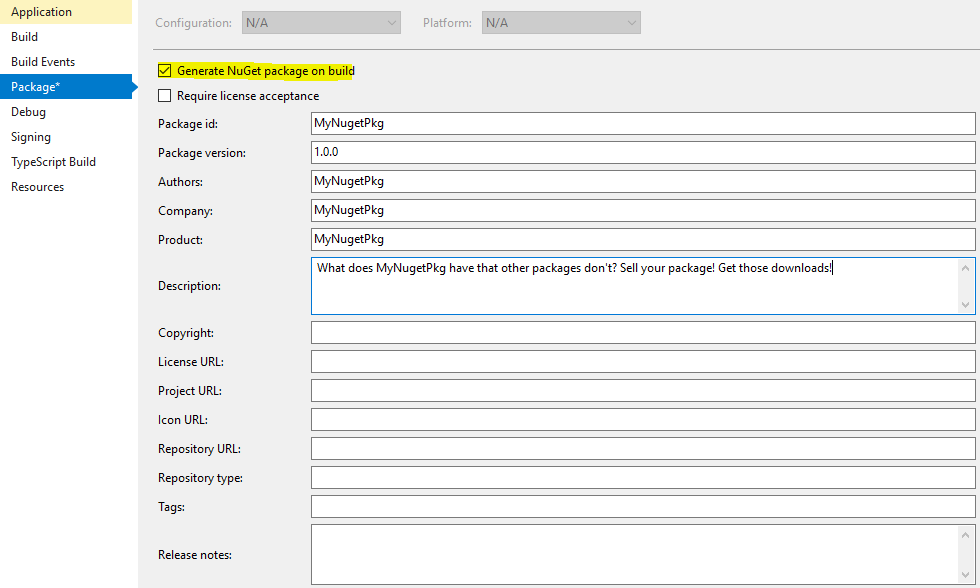
Task: Enable Require license acceptance
Action: (x=165, y=95)
